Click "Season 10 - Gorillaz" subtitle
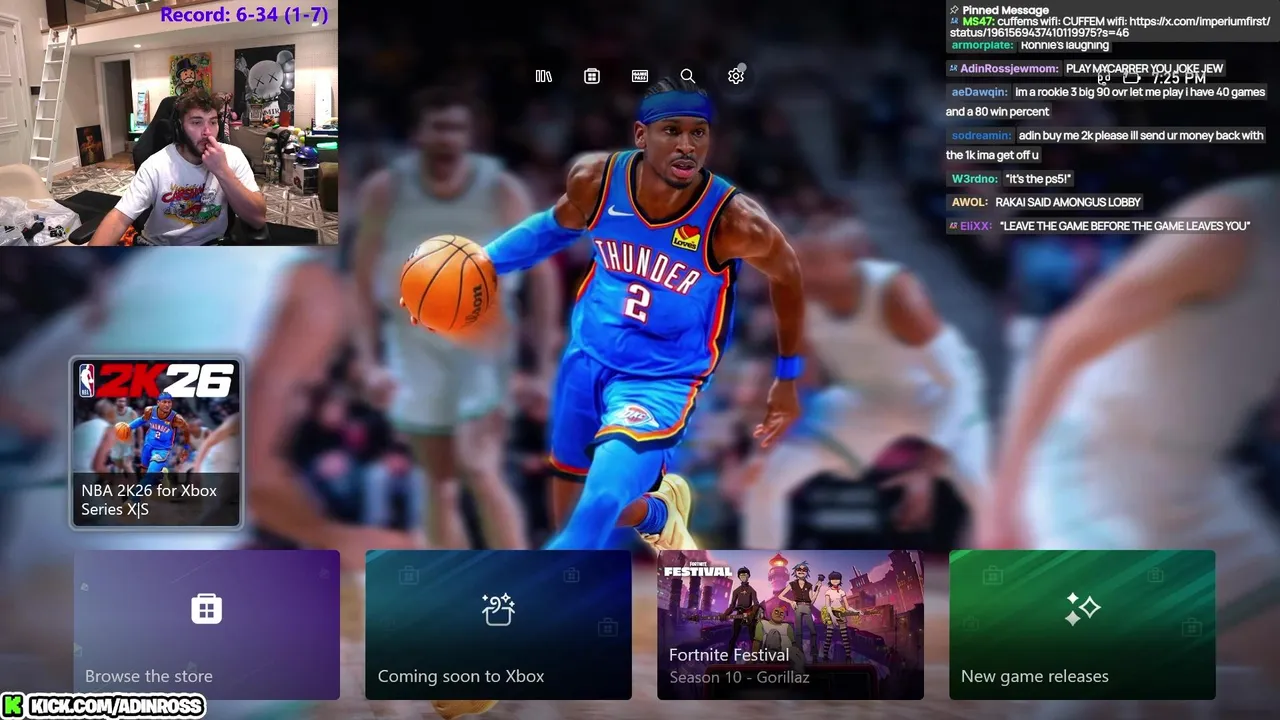 point(739,677)
